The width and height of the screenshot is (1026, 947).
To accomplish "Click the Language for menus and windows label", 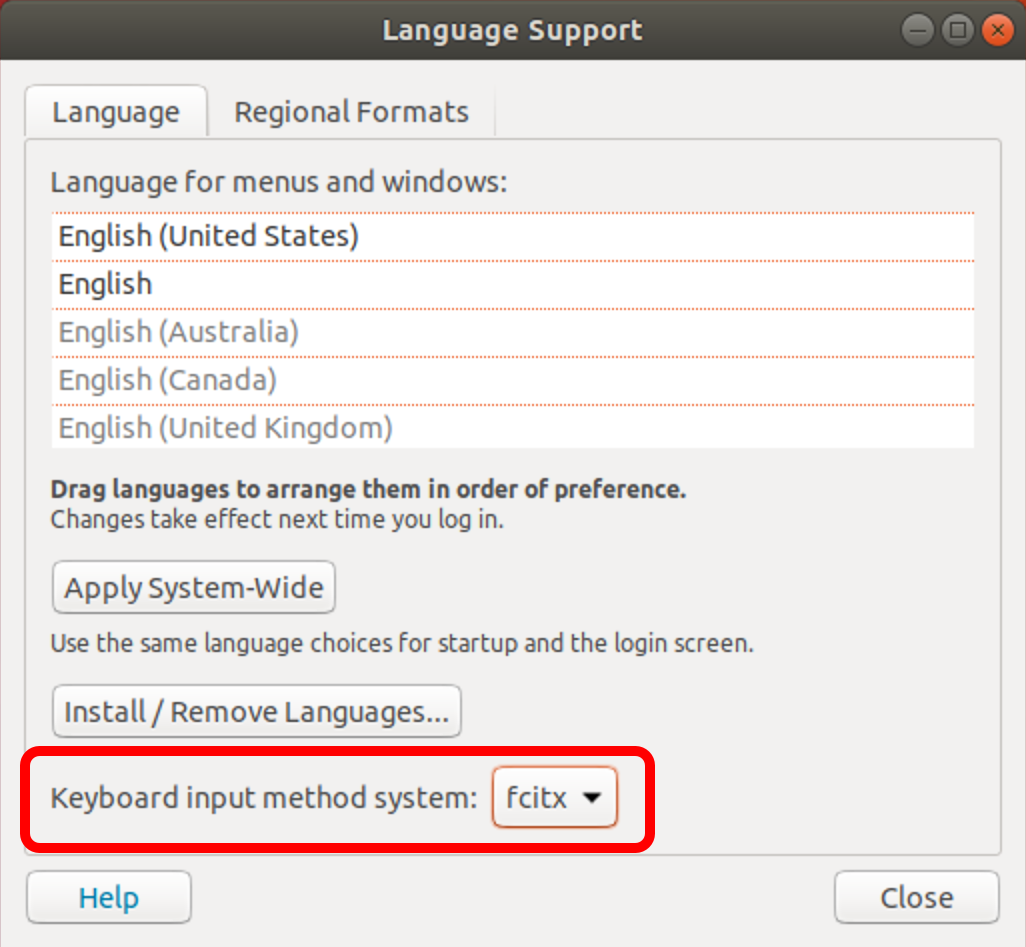I will (279, 181).
